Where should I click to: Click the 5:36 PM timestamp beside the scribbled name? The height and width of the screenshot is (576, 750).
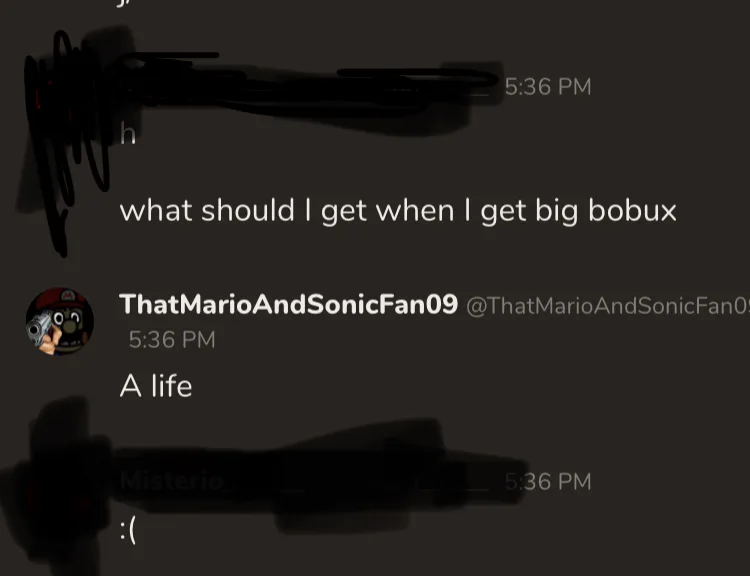coord(548,87)
